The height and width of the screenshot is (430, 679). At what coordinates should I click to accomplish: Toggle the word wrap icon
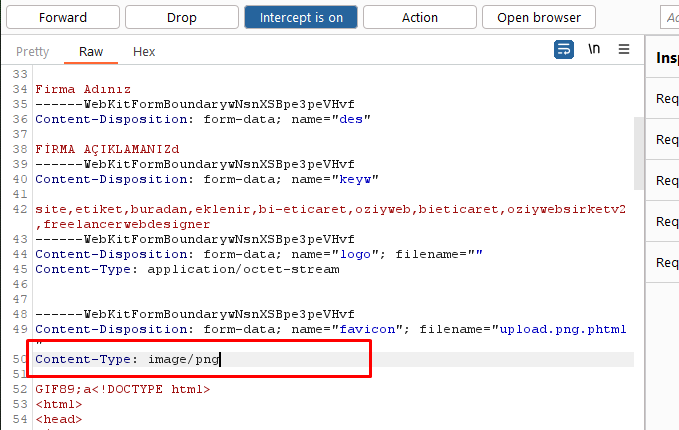click(x=564, y=49)
